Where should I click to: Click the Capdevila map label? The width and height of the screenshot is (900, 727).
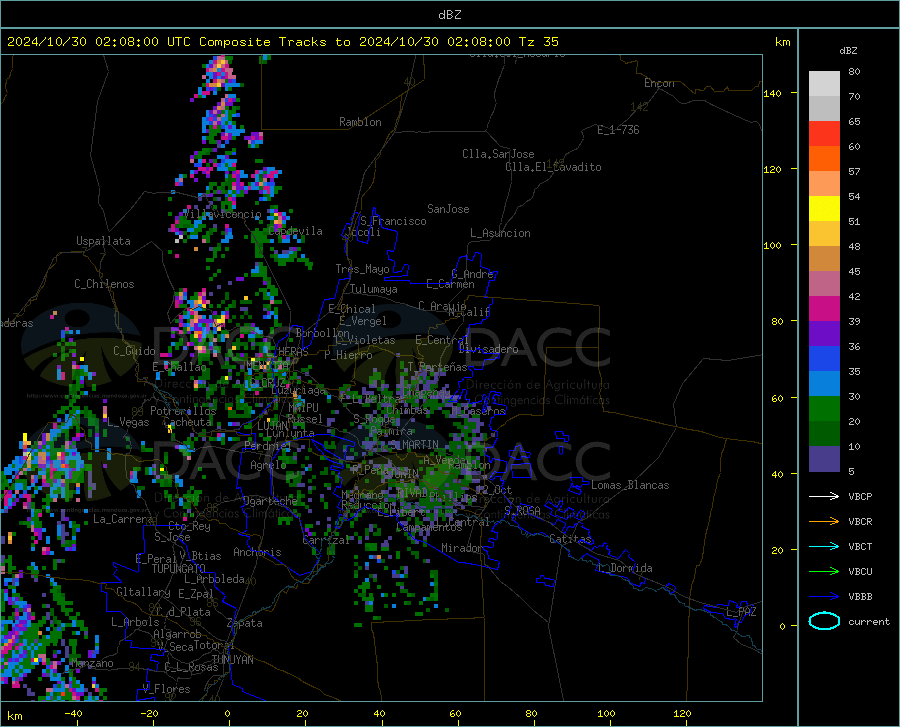tap(295, 231)
